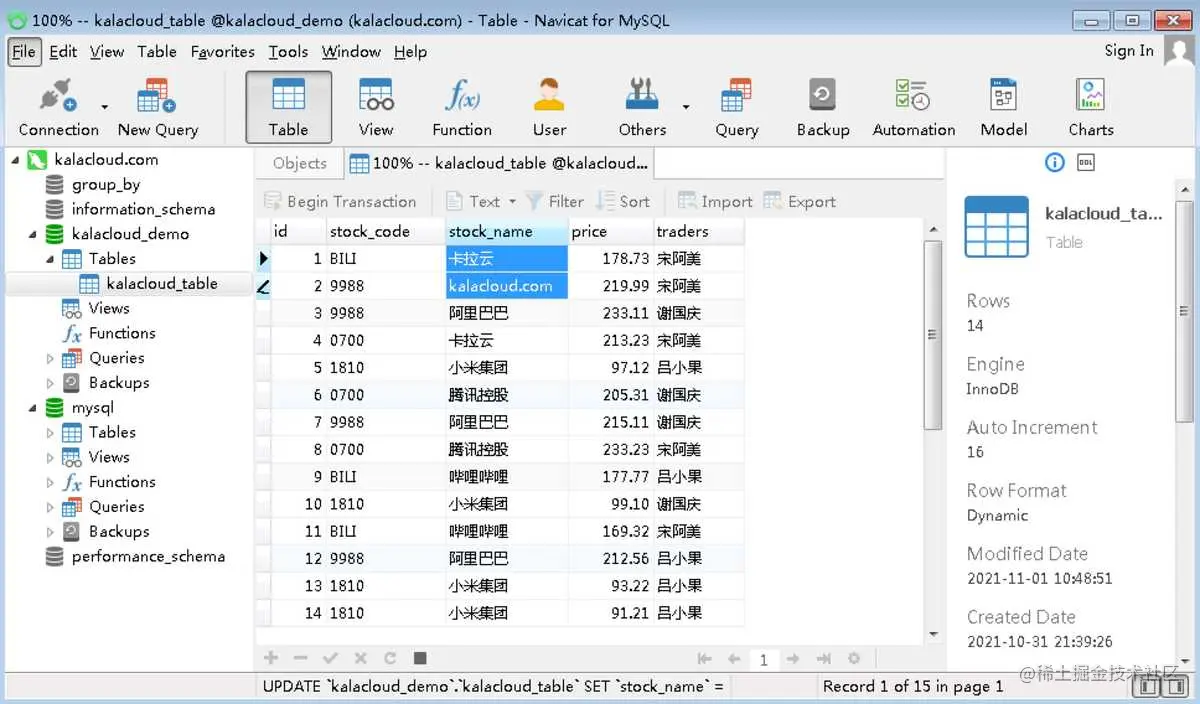Click the Sort button

point(623,201)
